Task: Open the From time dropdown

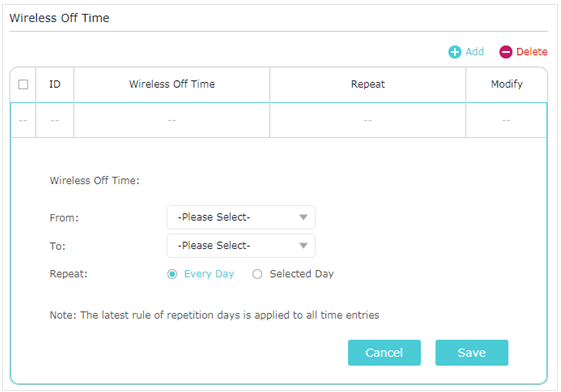Action: click(241, 217)
